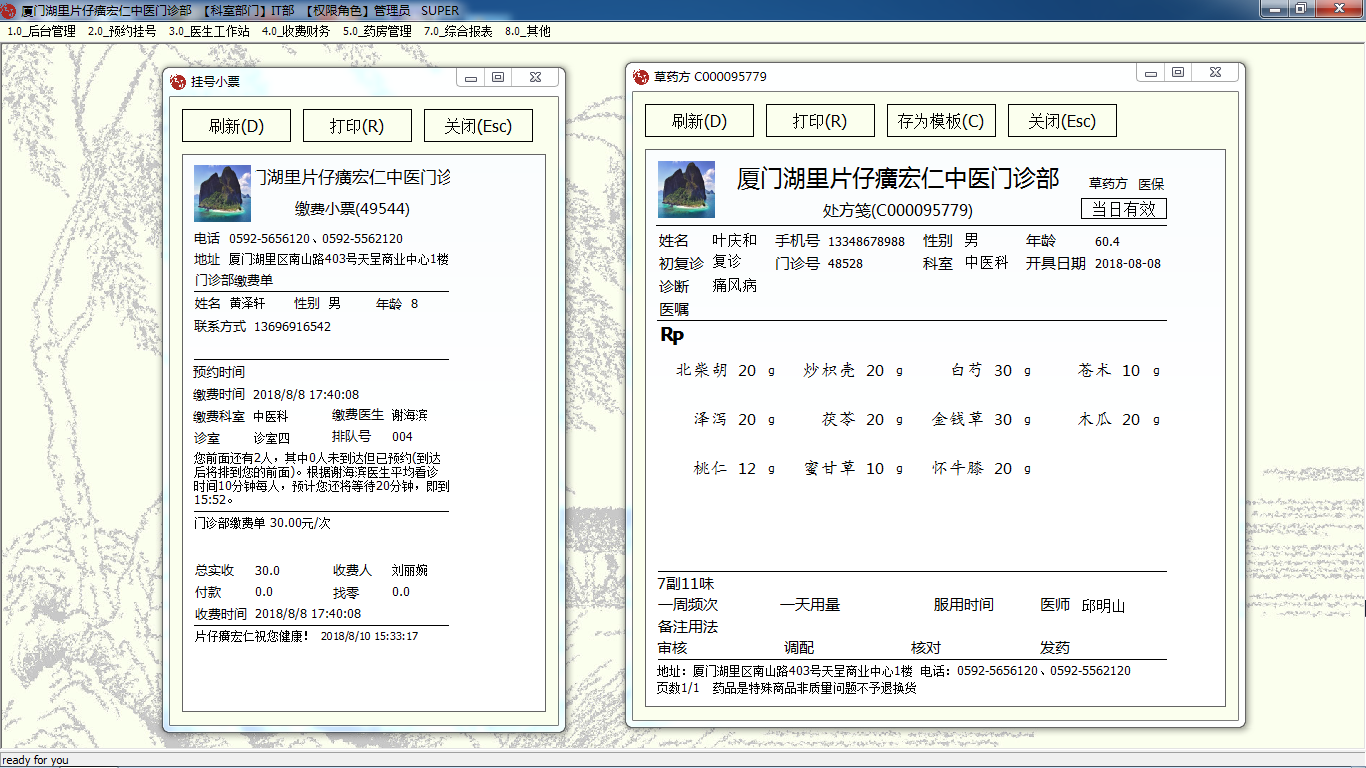Open the 1.0_后台管理 menu
The image size is (1366, 768).
tap(41, 31)
